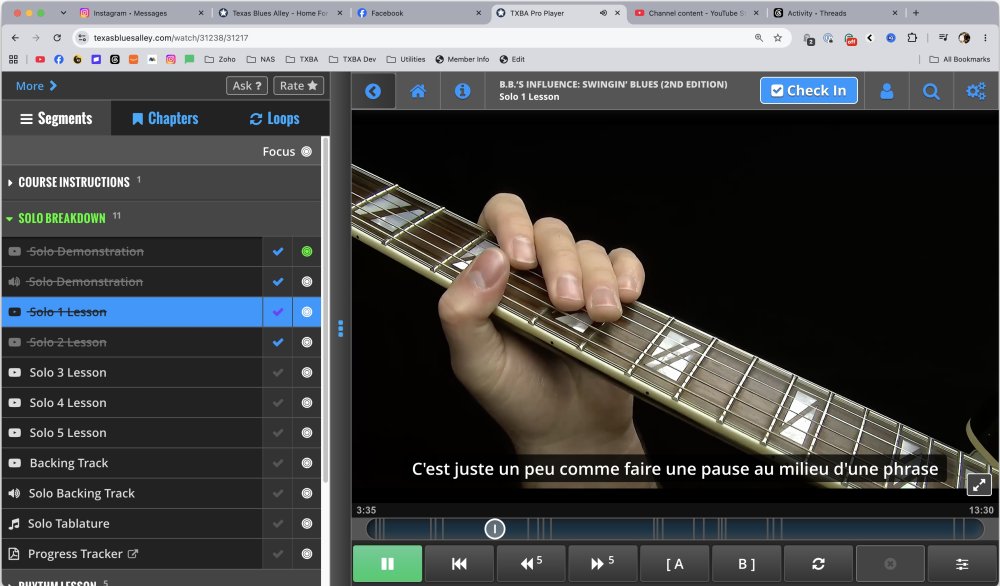The image size is (1000, 586).
Task: Open the Backing Track segment
Action: 132,463
